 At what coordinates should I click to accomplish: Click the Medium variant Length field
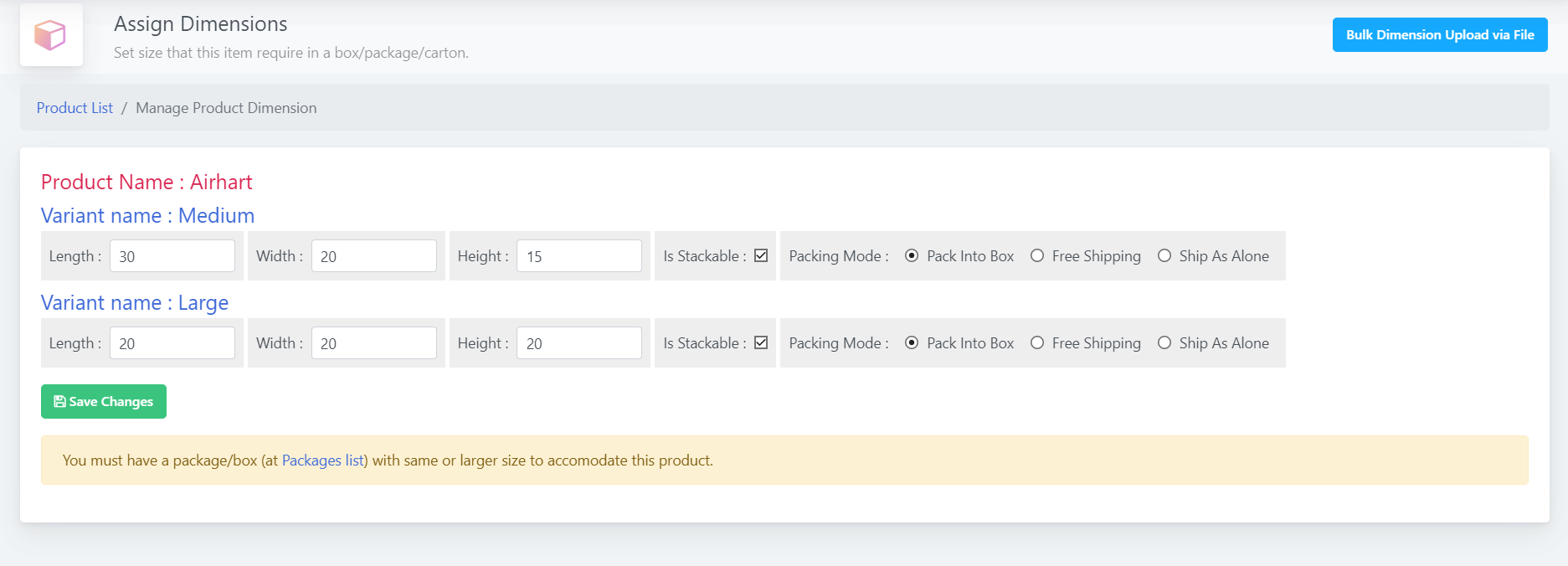coord(172,256)
